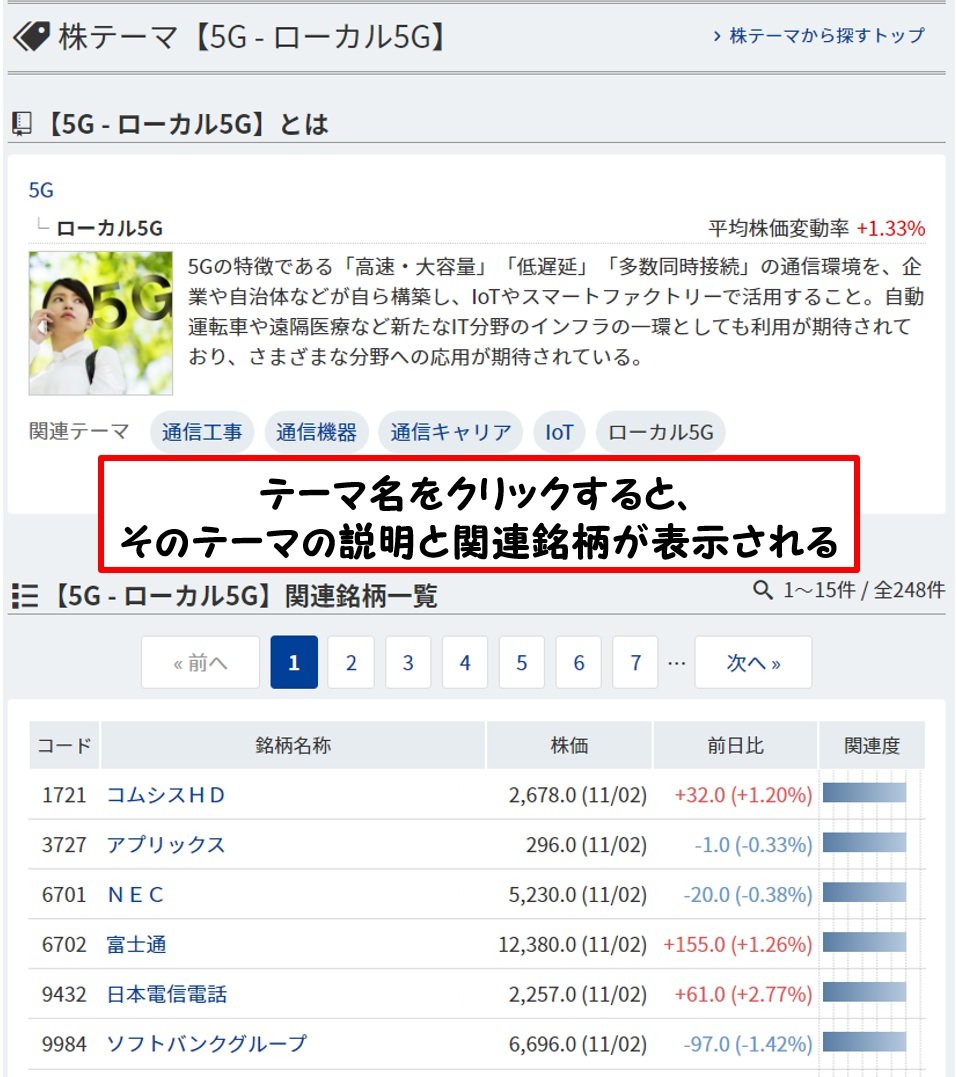The image size is (957, 1077).
Task: Go to pagination page 5
Action: click(x=522, y=662)
